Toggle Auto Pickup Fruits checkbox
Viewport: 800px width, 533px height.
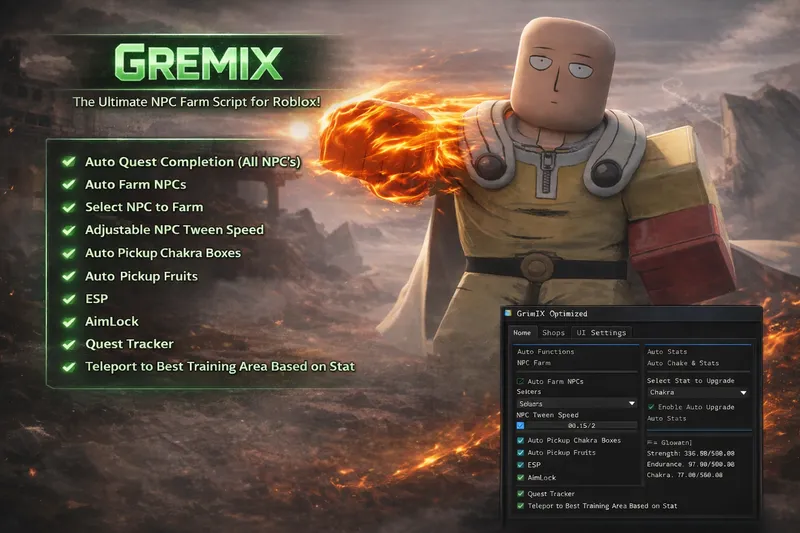pos(520,452)
